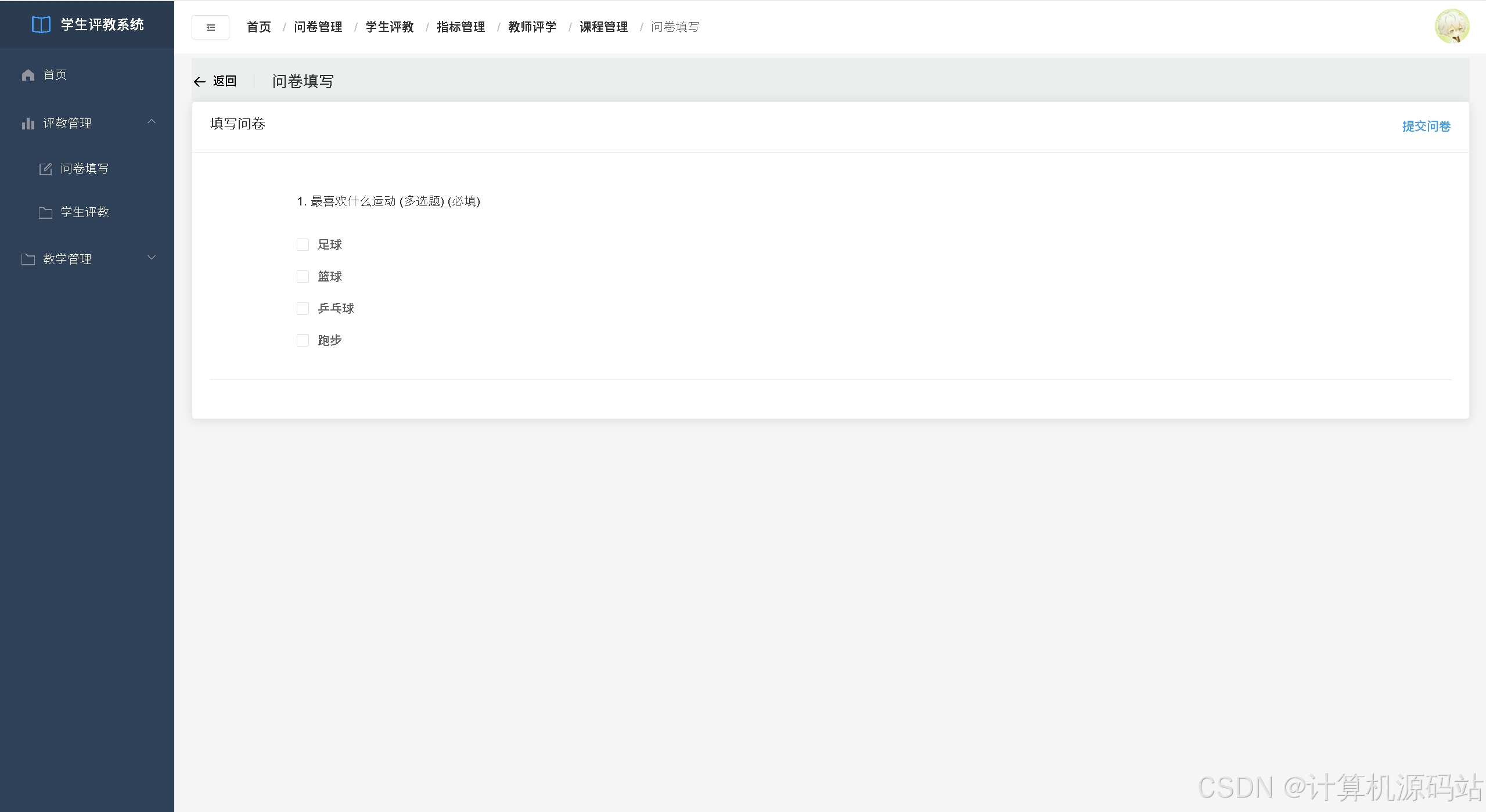Viewport: 1486px width, 812px height.
Task: Click the folder icon beside 学生评教
Action: 45,212
